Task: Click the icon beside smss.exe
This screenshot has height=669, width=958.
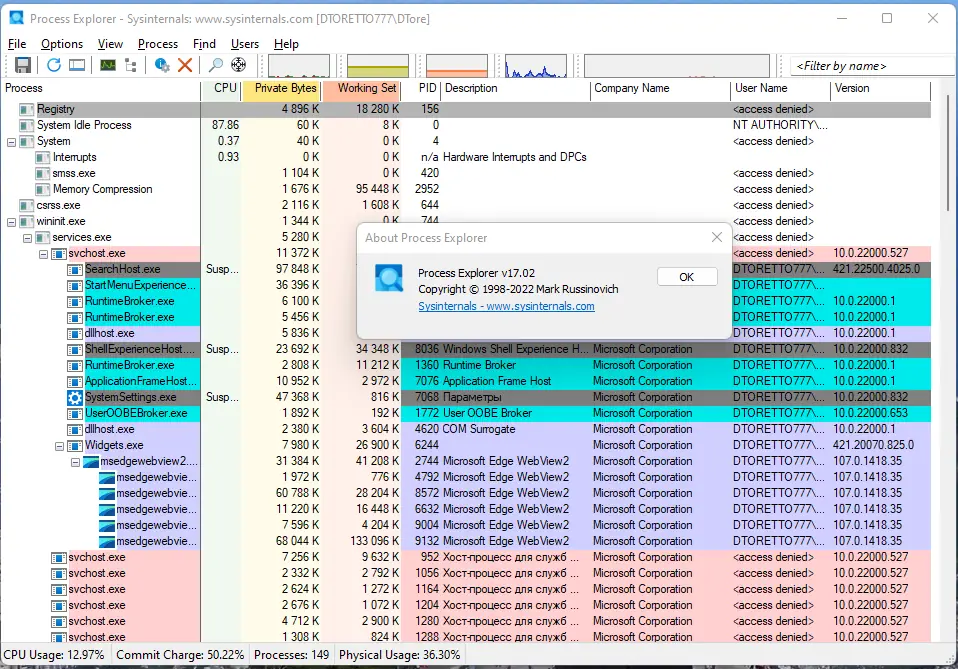Action: pyautogui.click(x=42, y=174)
